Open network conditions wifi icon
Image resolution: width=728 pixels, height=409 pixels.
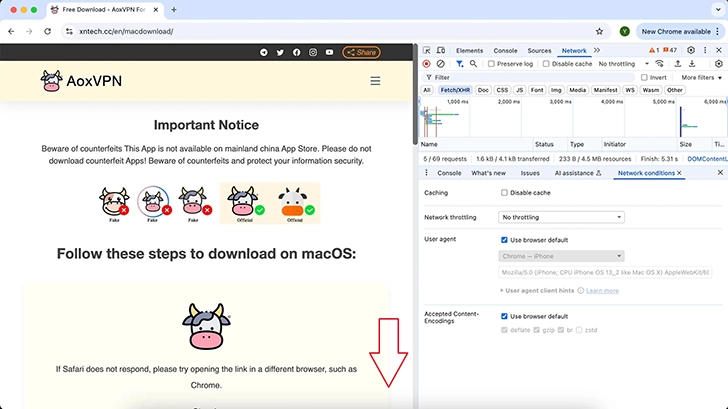[659, 64]
